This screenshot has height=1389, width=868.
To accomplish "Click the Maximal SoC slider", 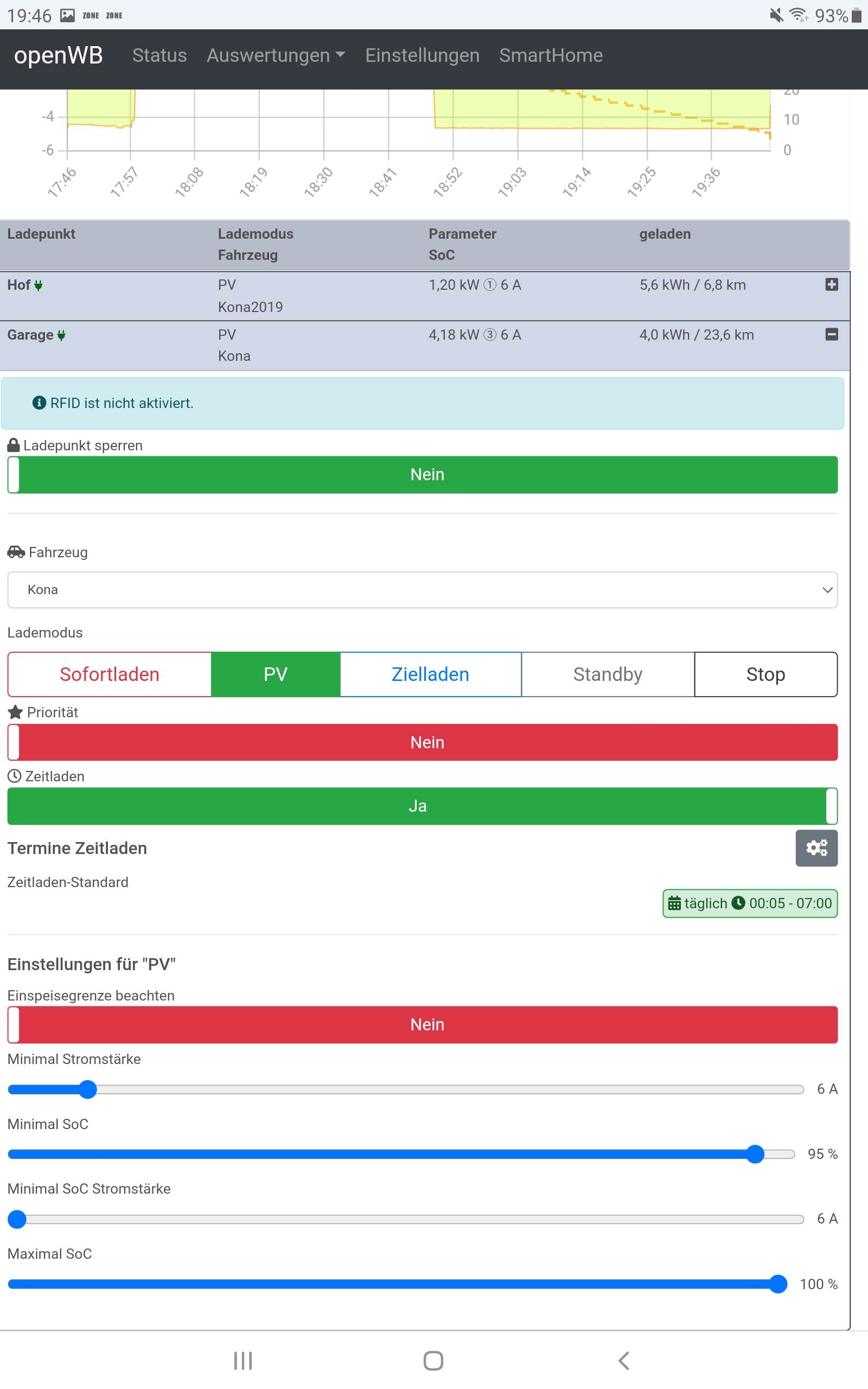I will pyautogui.click(x=397, y=1284).
